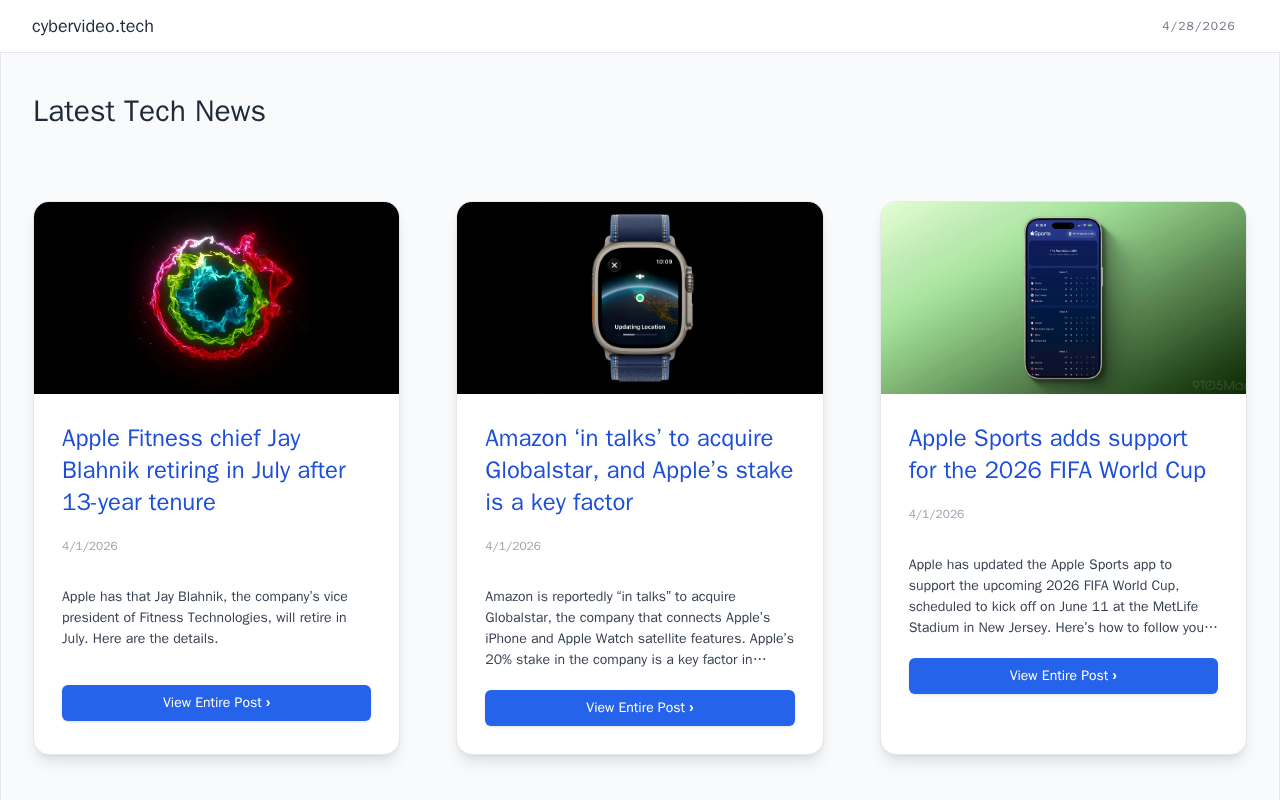Click the Apple Sports article excerpt text
Image resolution: width=1280 pixels, height=800 pixels.
pyautogui.click(x=1063, y=596)
